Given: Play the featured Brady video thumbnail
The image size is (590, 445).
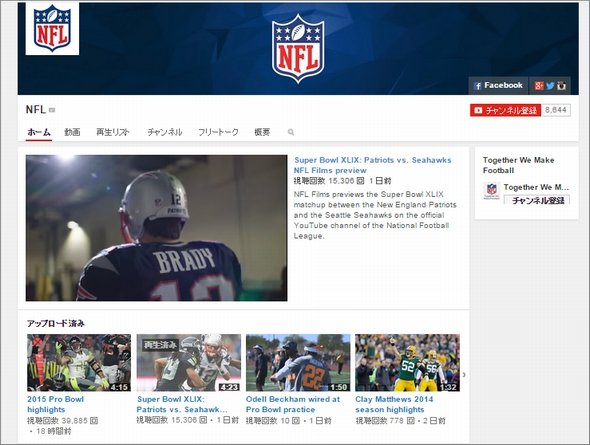Looking at the screenshot, I should (x=157, y=228).
